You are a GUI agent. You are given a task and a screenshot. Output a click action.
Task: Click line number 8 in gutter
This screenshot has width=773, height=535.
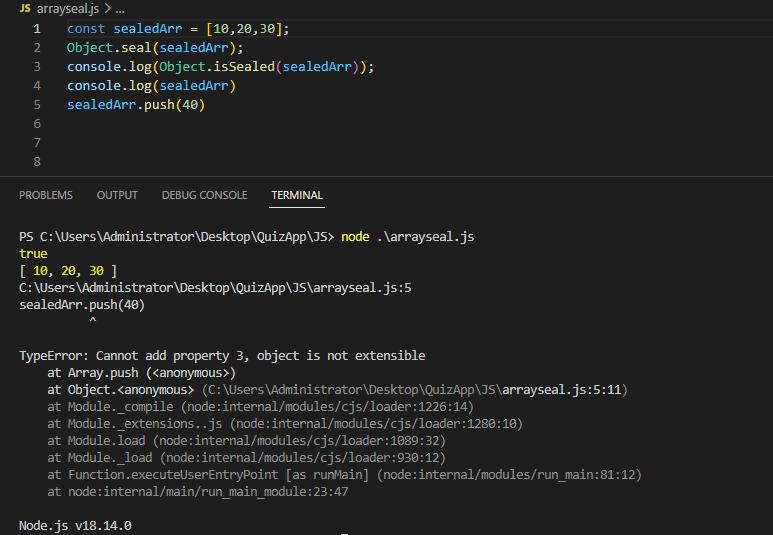tap(37, 162)
